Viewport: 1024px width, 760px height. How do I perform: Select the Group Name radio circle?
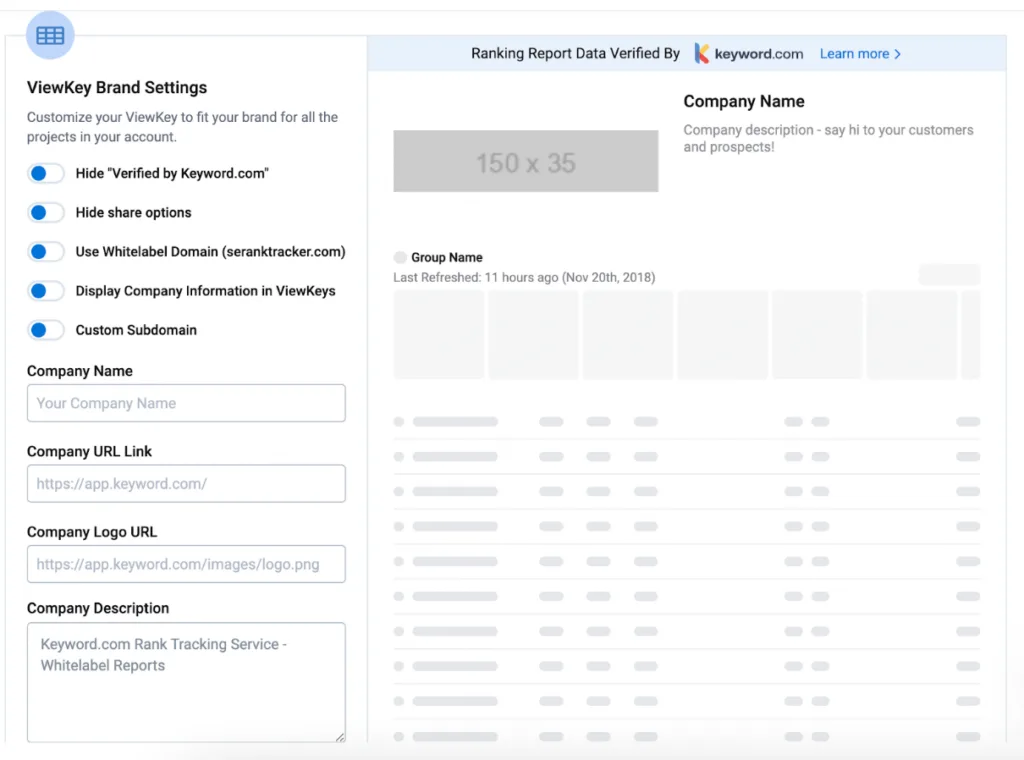pyautogui.click(x=401, y=257)
